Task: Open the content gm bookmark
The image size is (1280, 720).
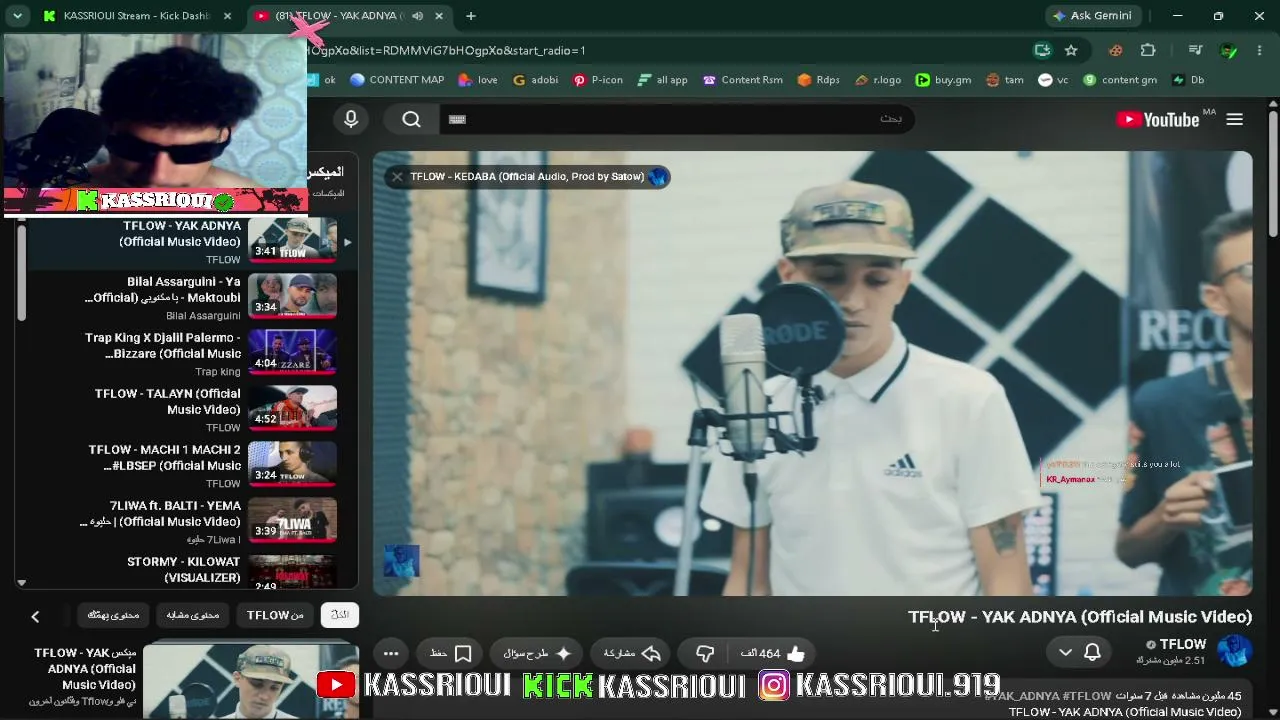Action: pyautogui.click(x=1120, y=80)
